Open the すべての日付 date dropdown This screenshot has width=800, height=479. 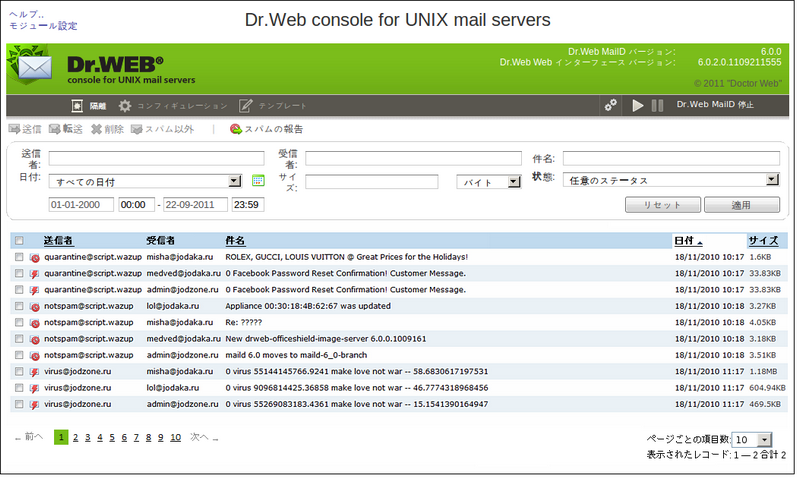pos(145,181)
